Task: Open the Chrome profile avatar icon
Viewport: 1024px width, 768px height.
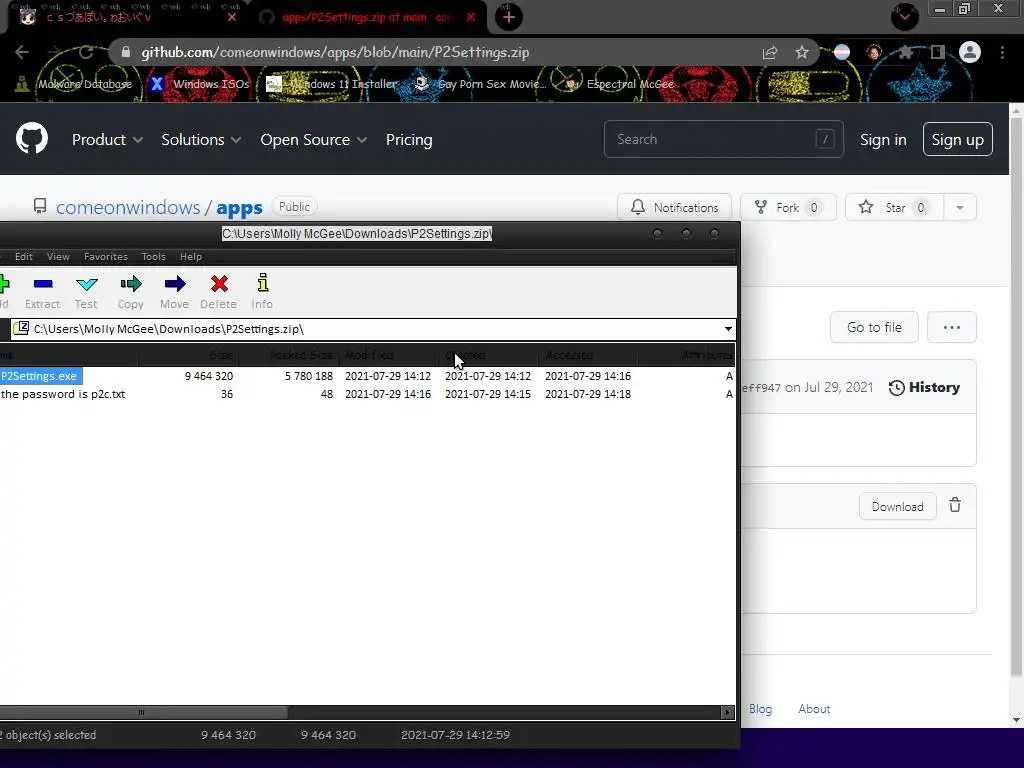Action: (x=970, y=52)
